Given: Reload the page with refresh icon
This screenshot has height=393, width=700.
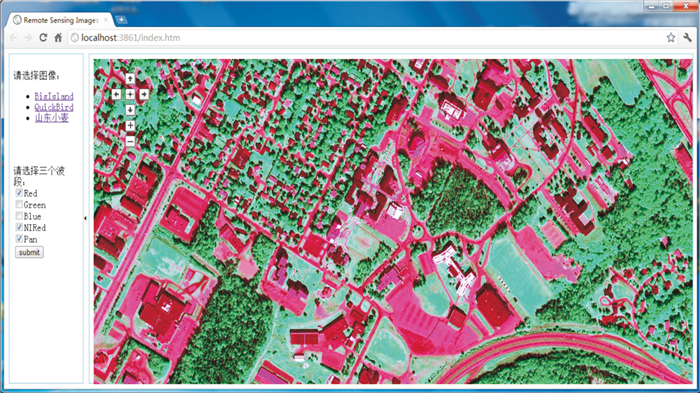Looking at the screenshot, I should (x=43, y=38).
